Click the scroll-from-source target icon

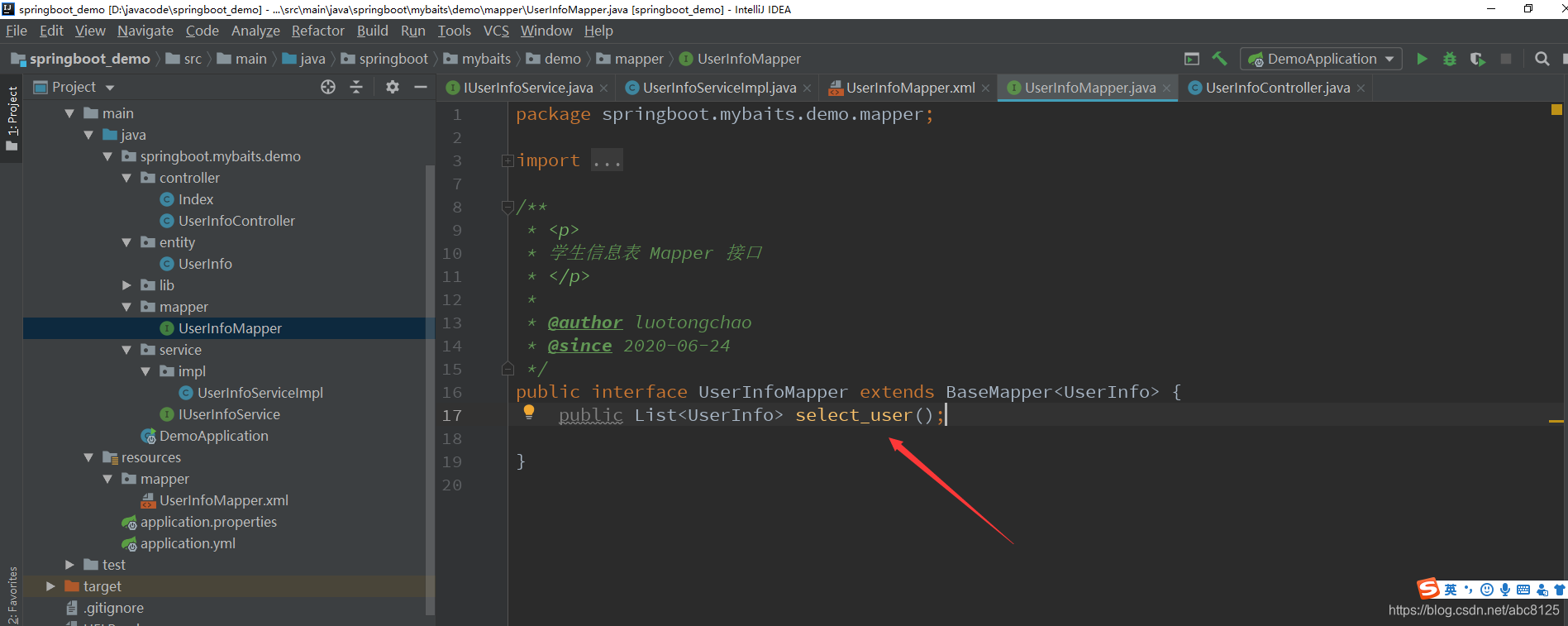pos(328,87)
